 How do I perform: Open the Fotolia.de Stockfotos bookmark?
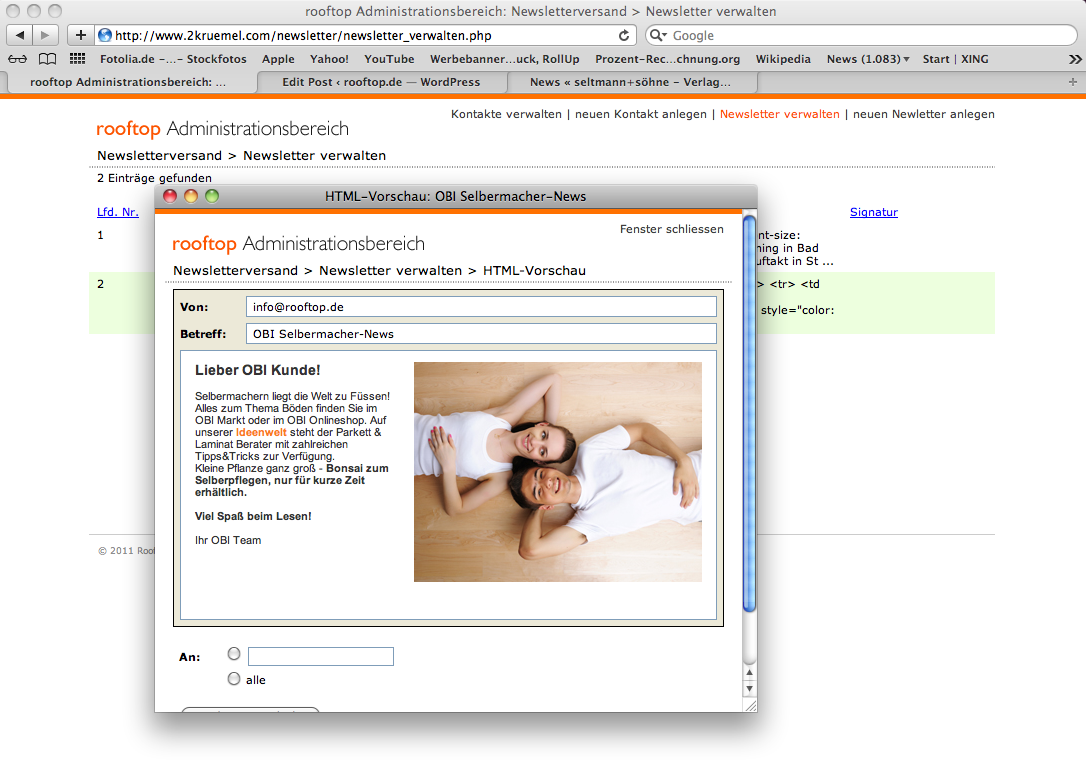pos(173,59)
